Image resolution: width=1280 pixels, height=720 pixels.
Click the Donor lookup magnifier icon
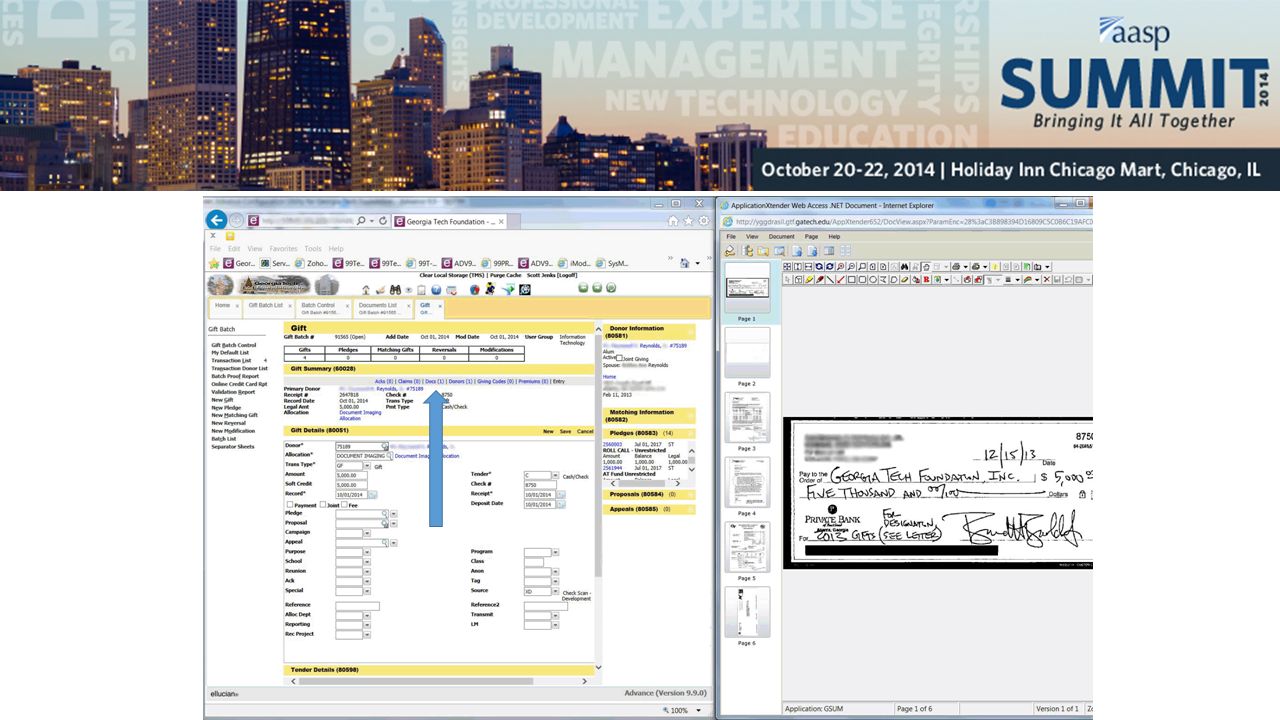point(385,447)
